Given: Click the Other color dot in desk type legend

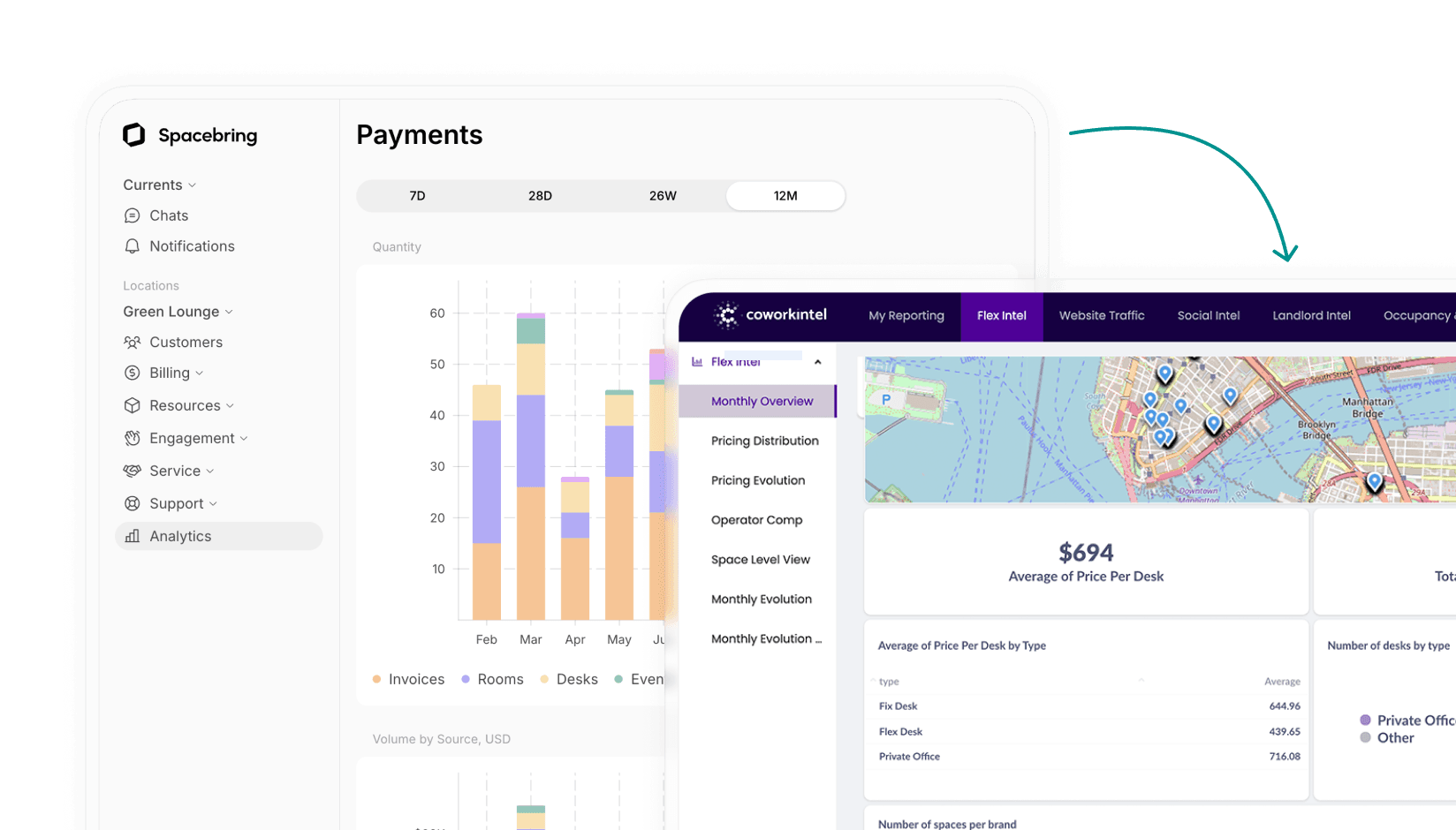Looking at the screenshot, I should click(1367, 737).
